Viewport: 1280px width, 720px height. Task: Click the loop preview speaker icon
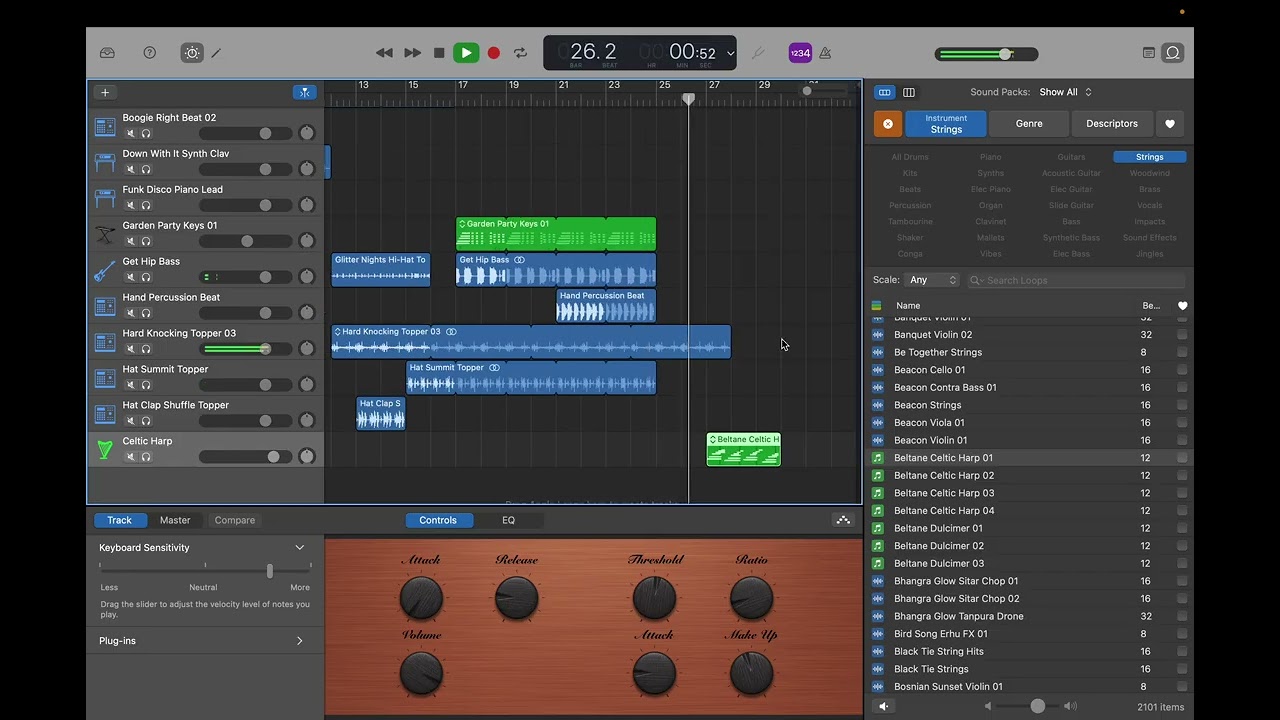(883, 706)
